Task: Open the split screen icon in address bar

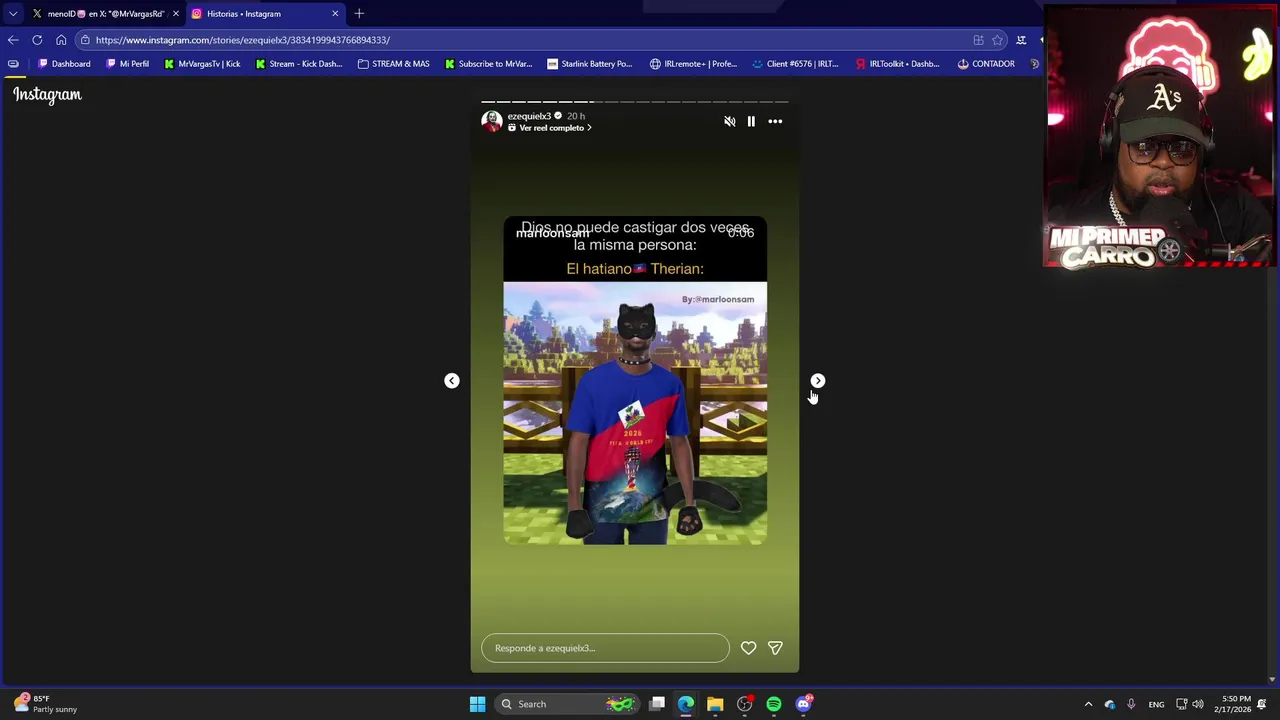Action: click(x=978, y=40)
